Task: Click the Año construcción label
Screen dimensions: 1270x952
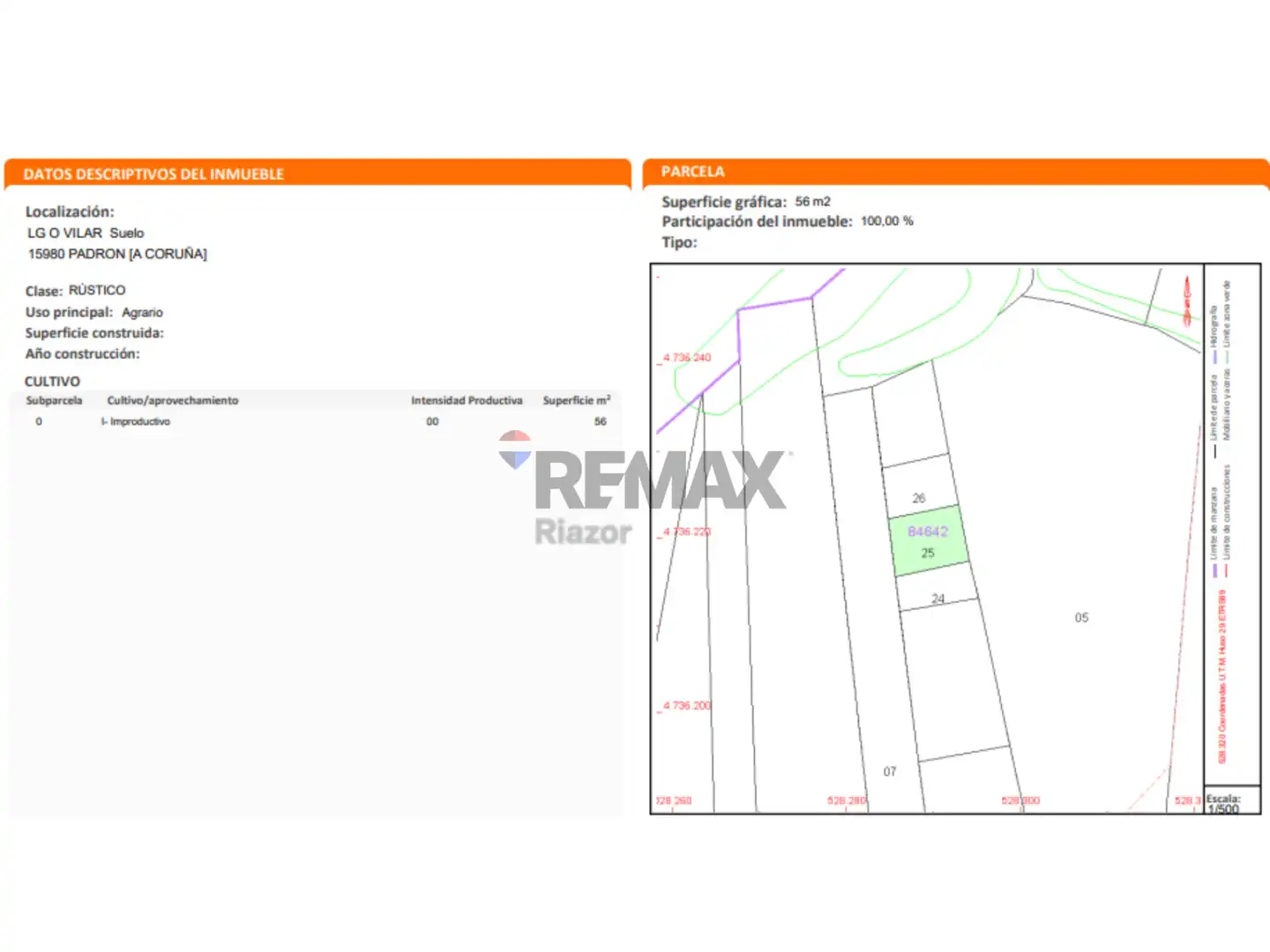Action: 82,353
